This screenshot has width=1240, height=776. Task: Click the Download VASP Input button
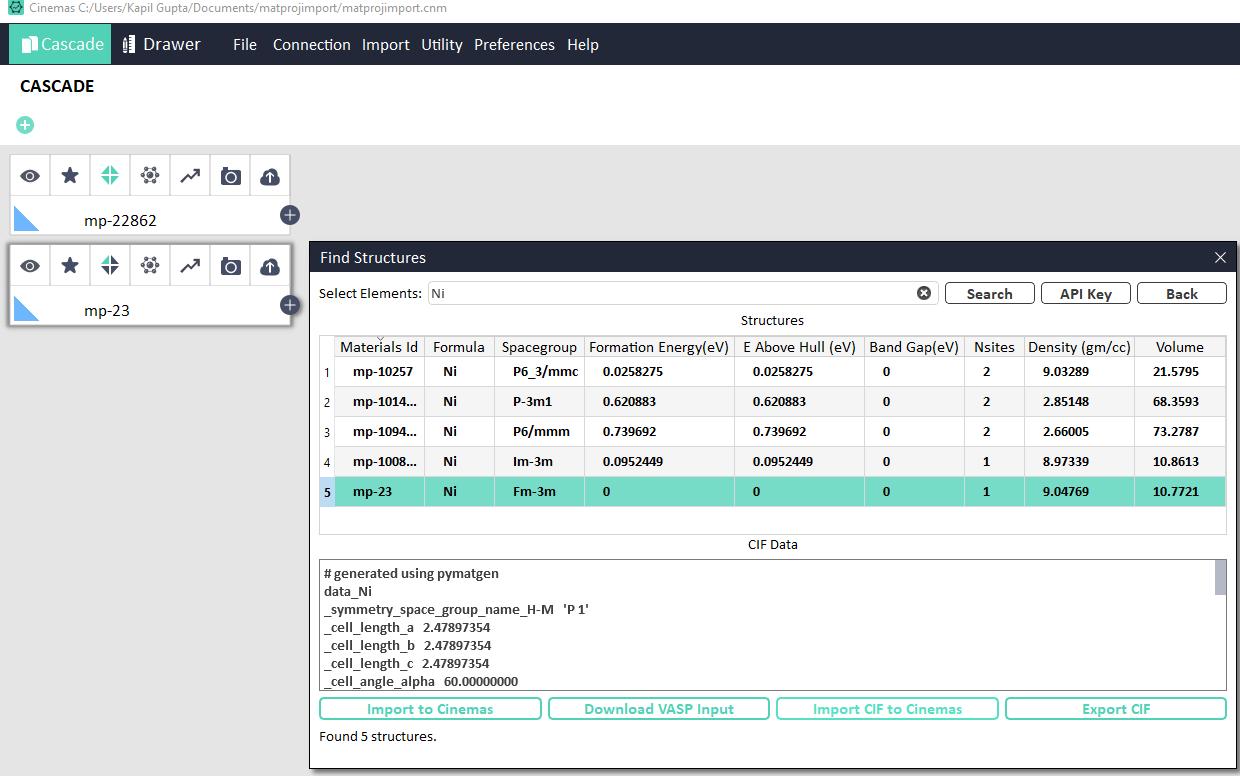[x=659, y=709]
